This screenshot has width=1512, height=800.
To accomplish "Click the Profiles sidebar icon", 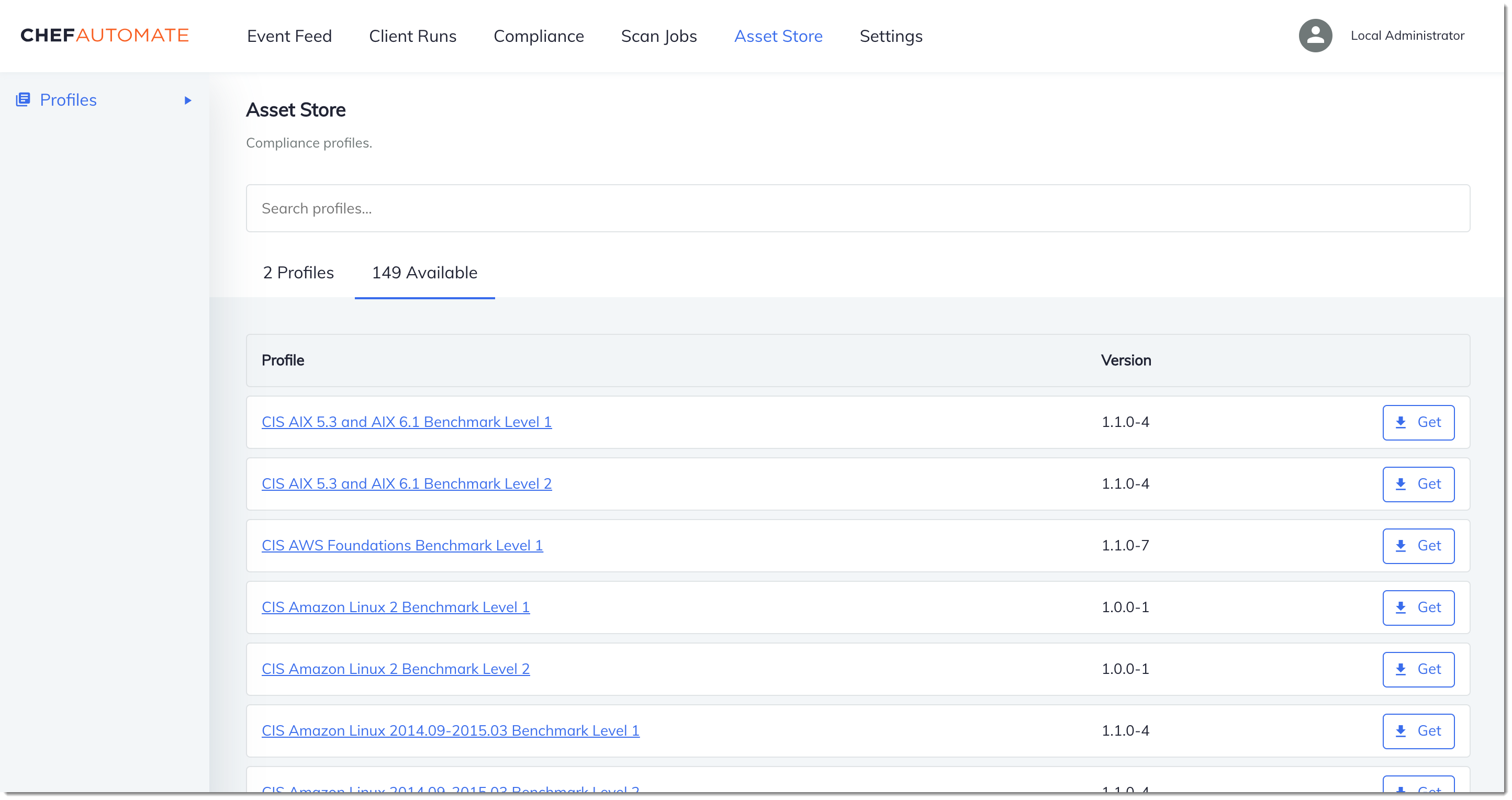I will point(24,100).
